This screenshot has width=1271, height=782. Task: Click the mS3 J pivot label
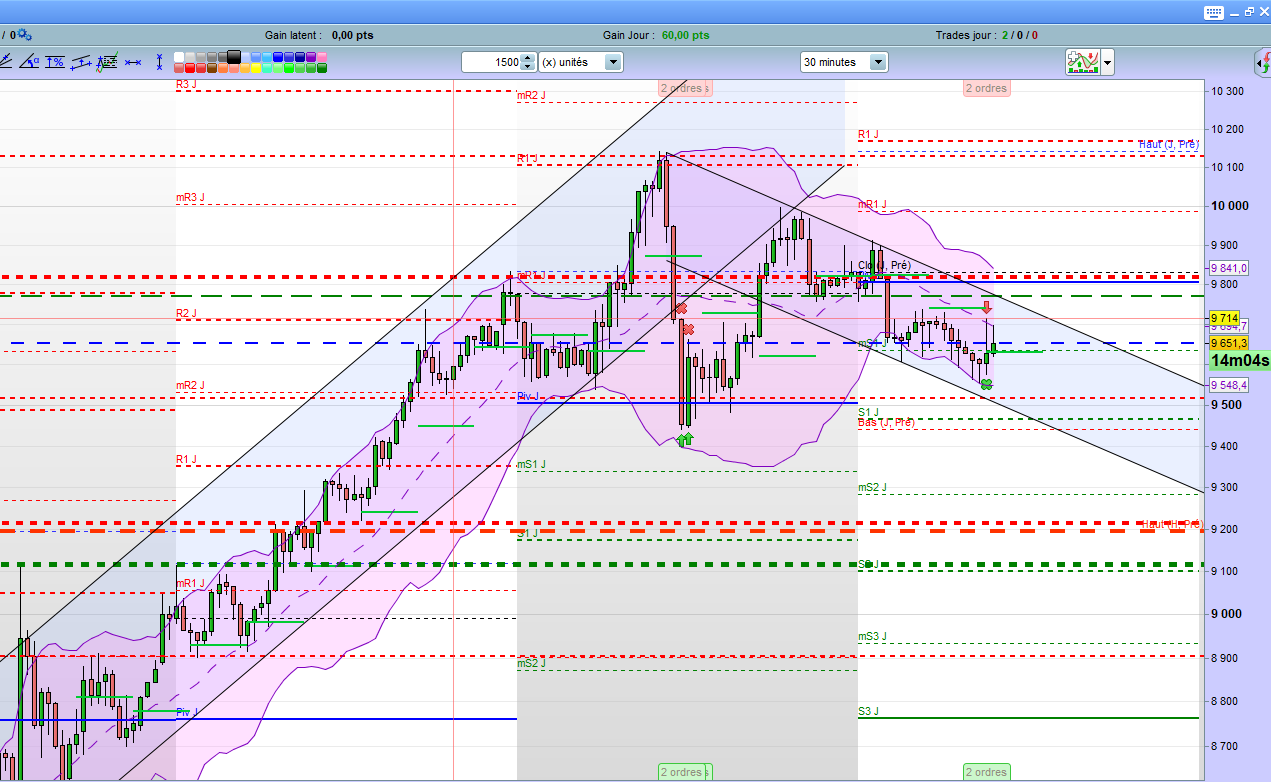click(x=872, y=636)
